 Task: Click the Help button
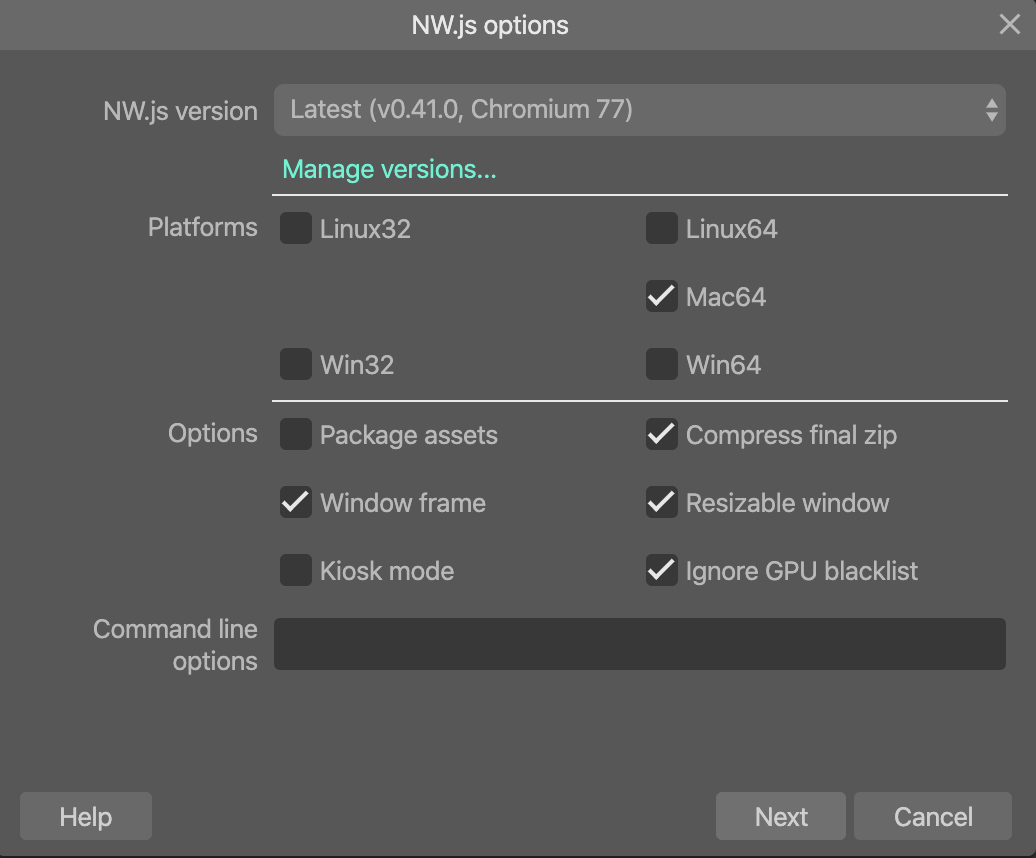pyautogui.click(x=85, y=816)
